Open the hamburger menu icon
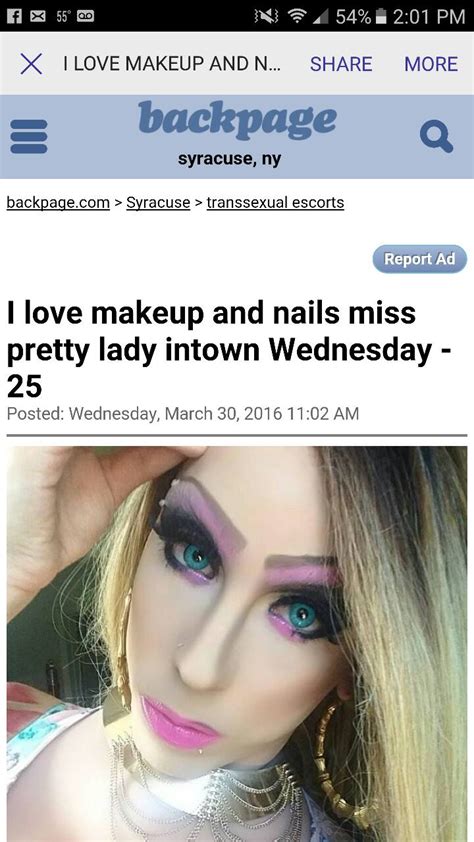Viewport: 474px width, 842px height. (x=28, y=136)
